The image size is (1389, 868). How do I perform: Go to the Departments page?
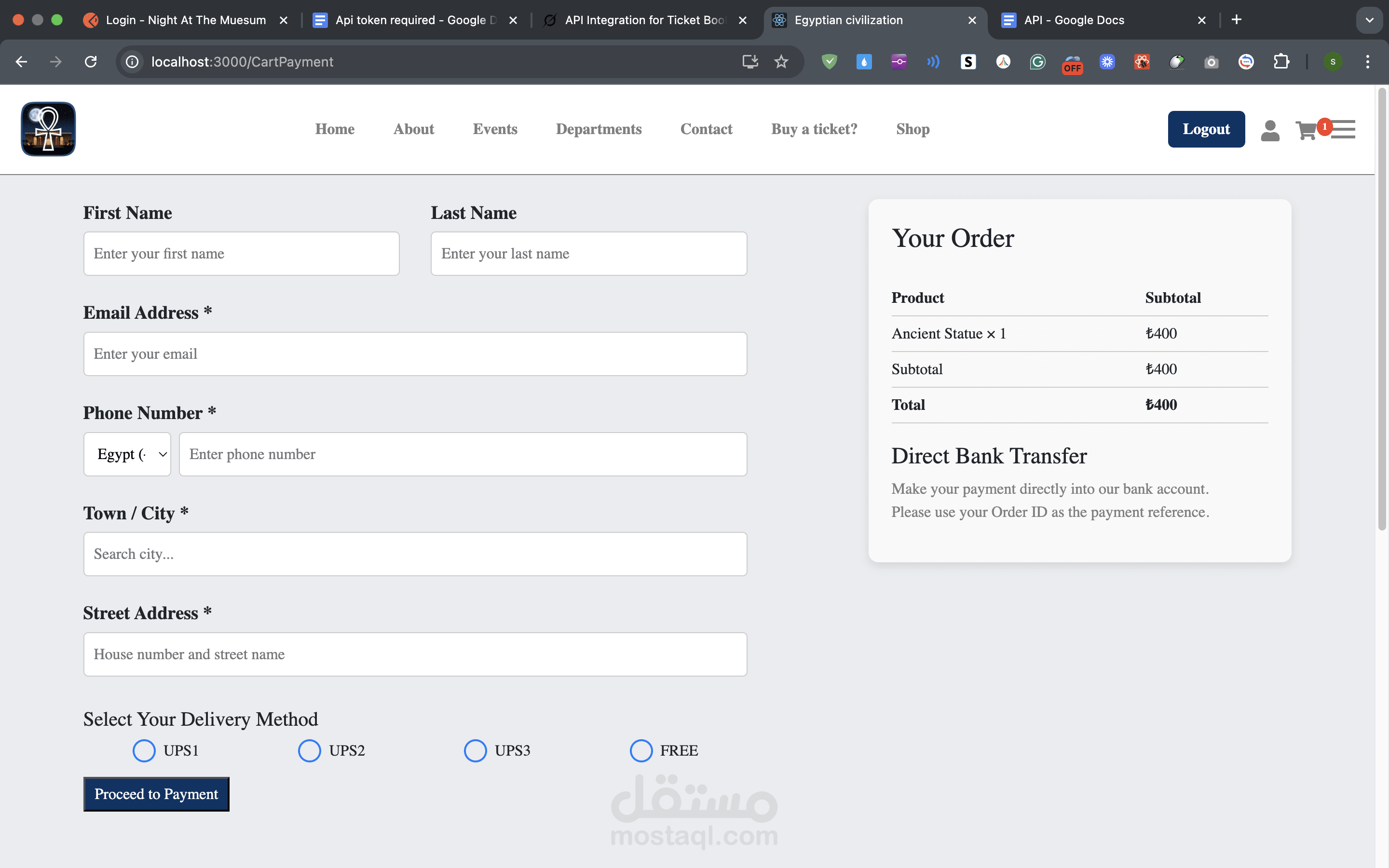click(599, 129)
